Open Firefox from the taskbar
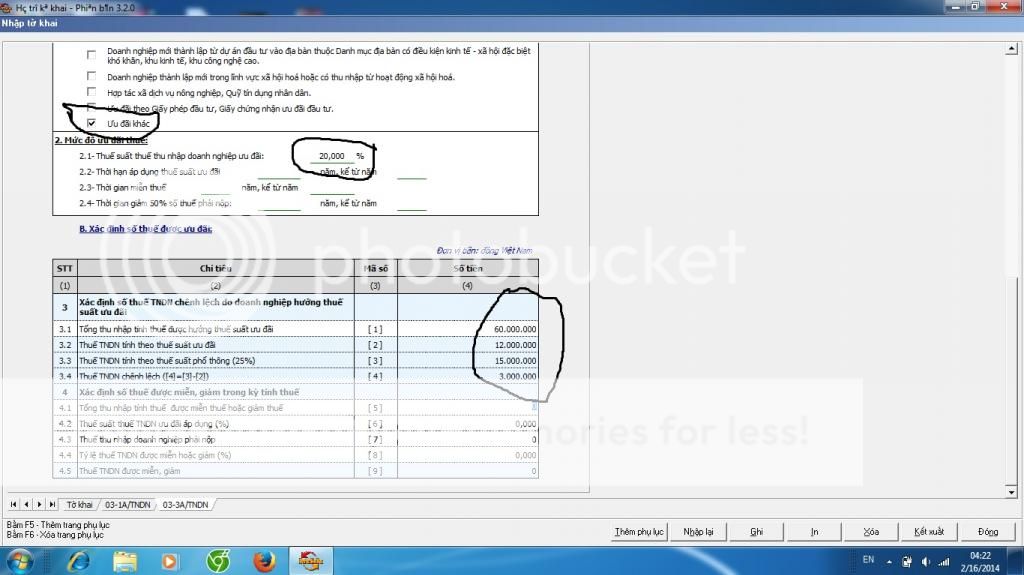 [262, 561]
